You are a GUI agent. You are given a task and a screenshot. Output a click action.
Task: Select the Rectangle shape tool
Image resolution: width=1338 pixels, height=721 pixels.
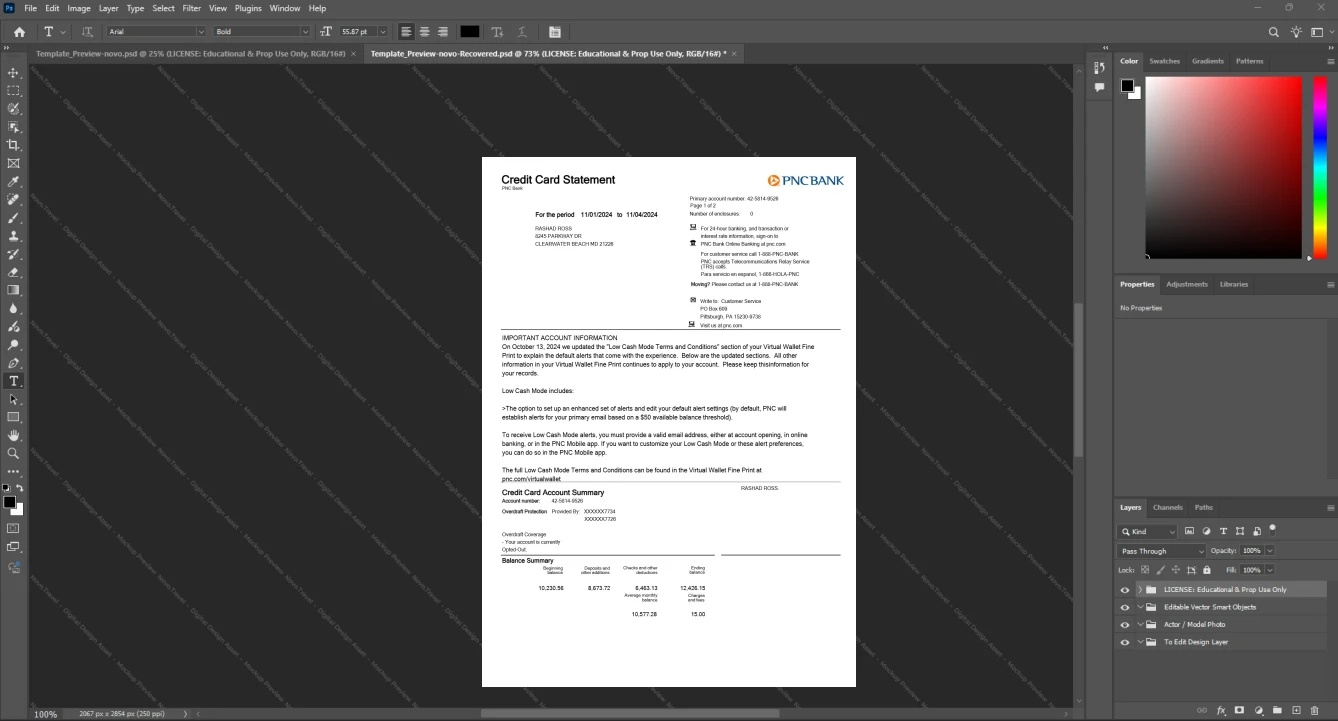(14, 417)
